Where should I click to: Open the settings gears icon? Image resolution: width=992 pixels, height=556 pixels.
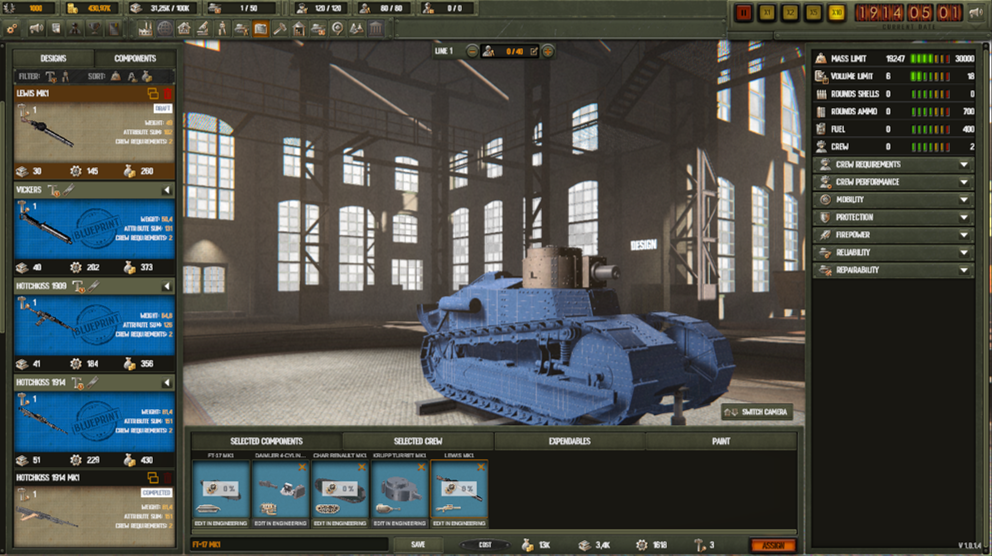click(x=12, y=28)
